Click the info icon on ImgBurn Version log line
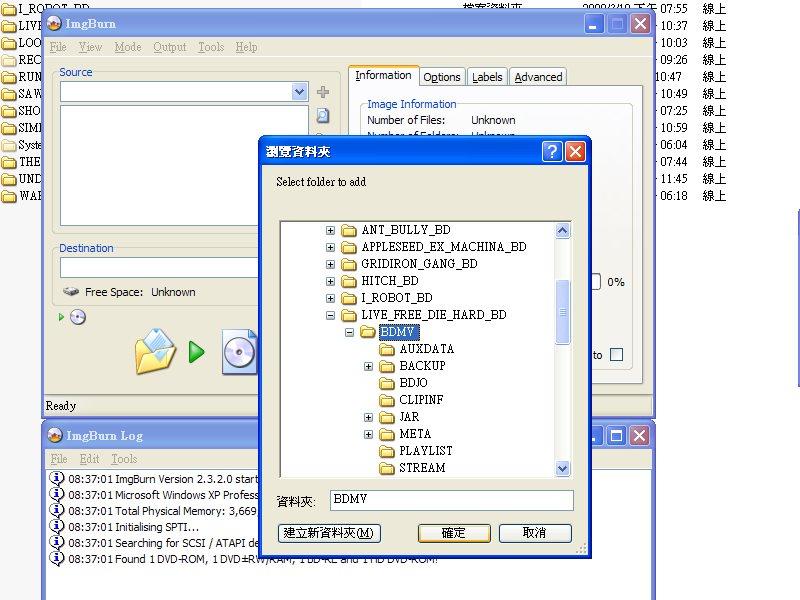The width and height of the screenshot is (800, 600). [57, 479]
